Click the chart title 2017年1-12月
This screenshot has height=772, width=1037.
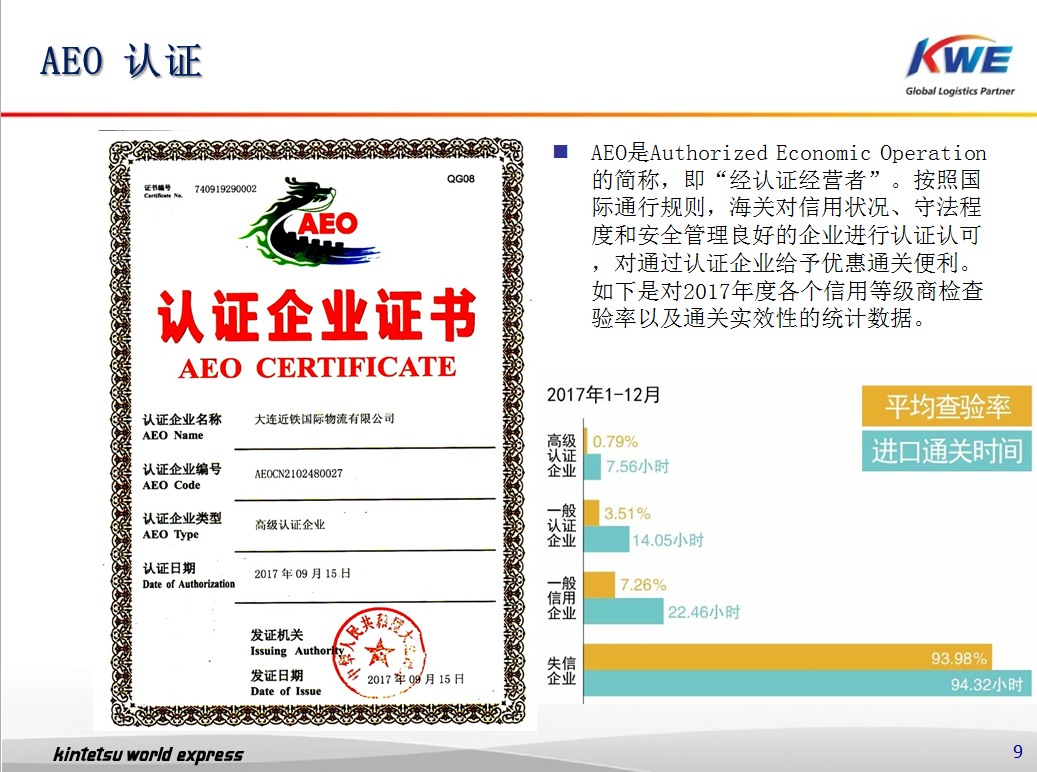603,395
